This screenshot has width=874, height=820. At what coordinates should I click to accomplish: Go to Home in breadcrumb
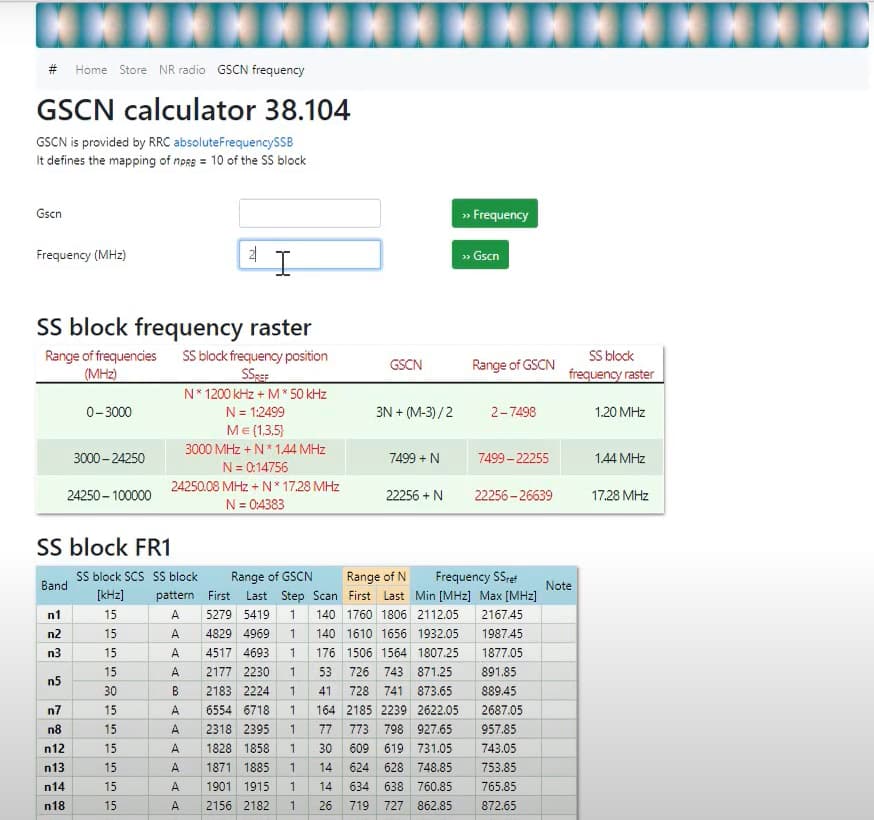point(91,70)
